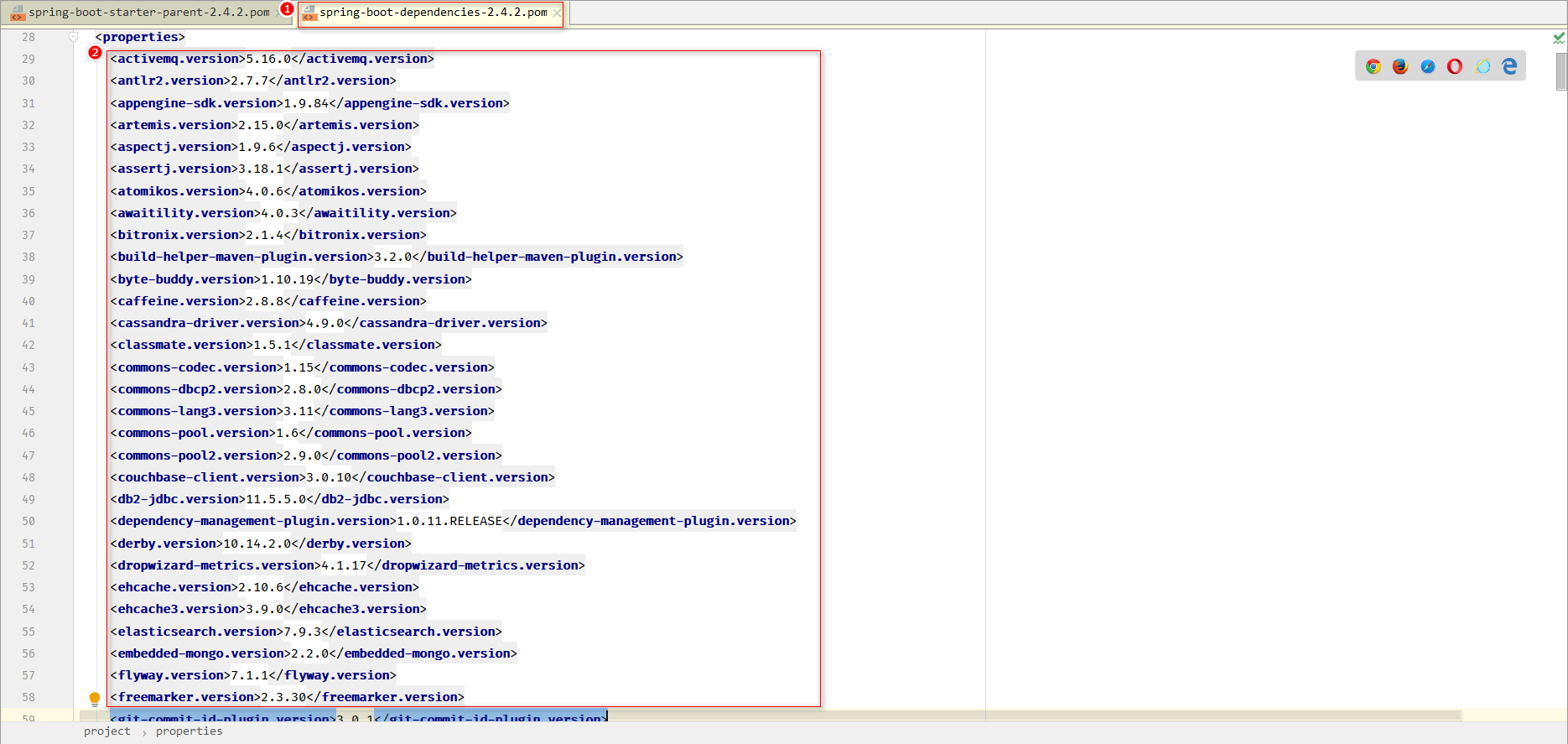Click the commons-dbcp2.version 2.8.0 line

click(306, 389)
